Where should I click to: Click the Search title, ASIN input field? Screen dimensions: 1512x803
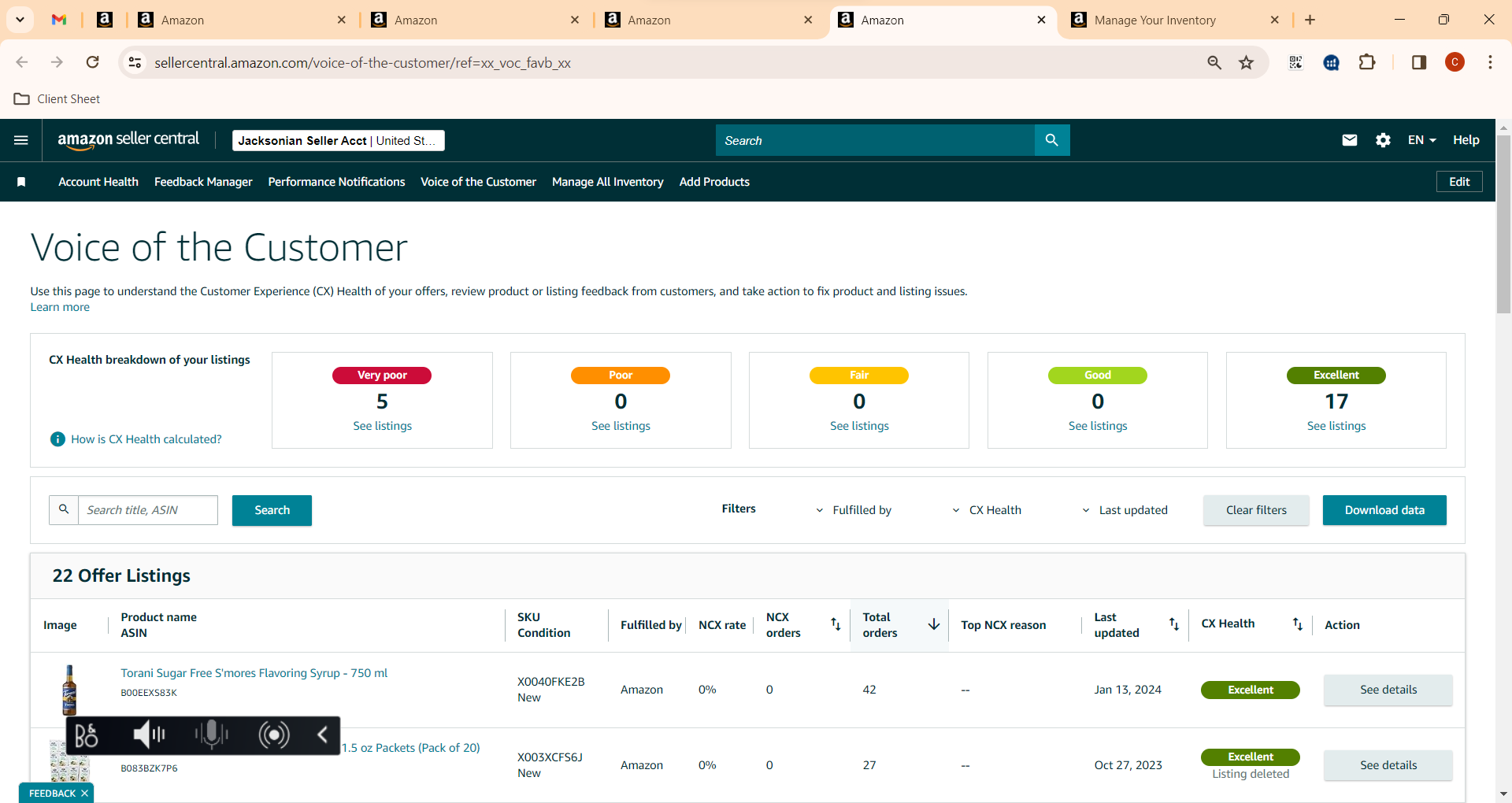click(148, 510)
